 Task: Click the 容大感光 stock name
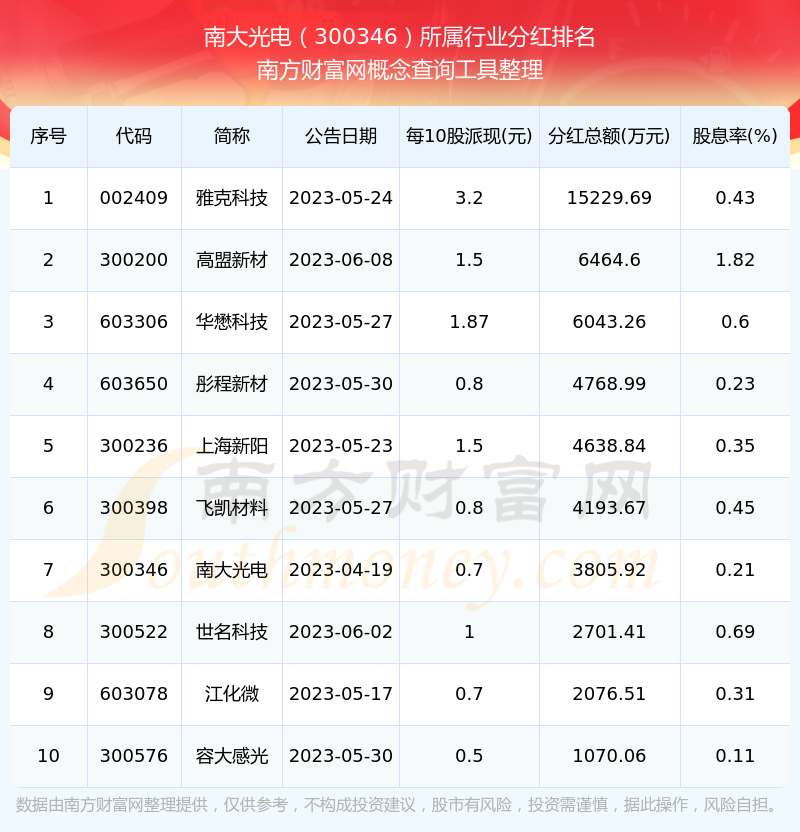point(232,756)
